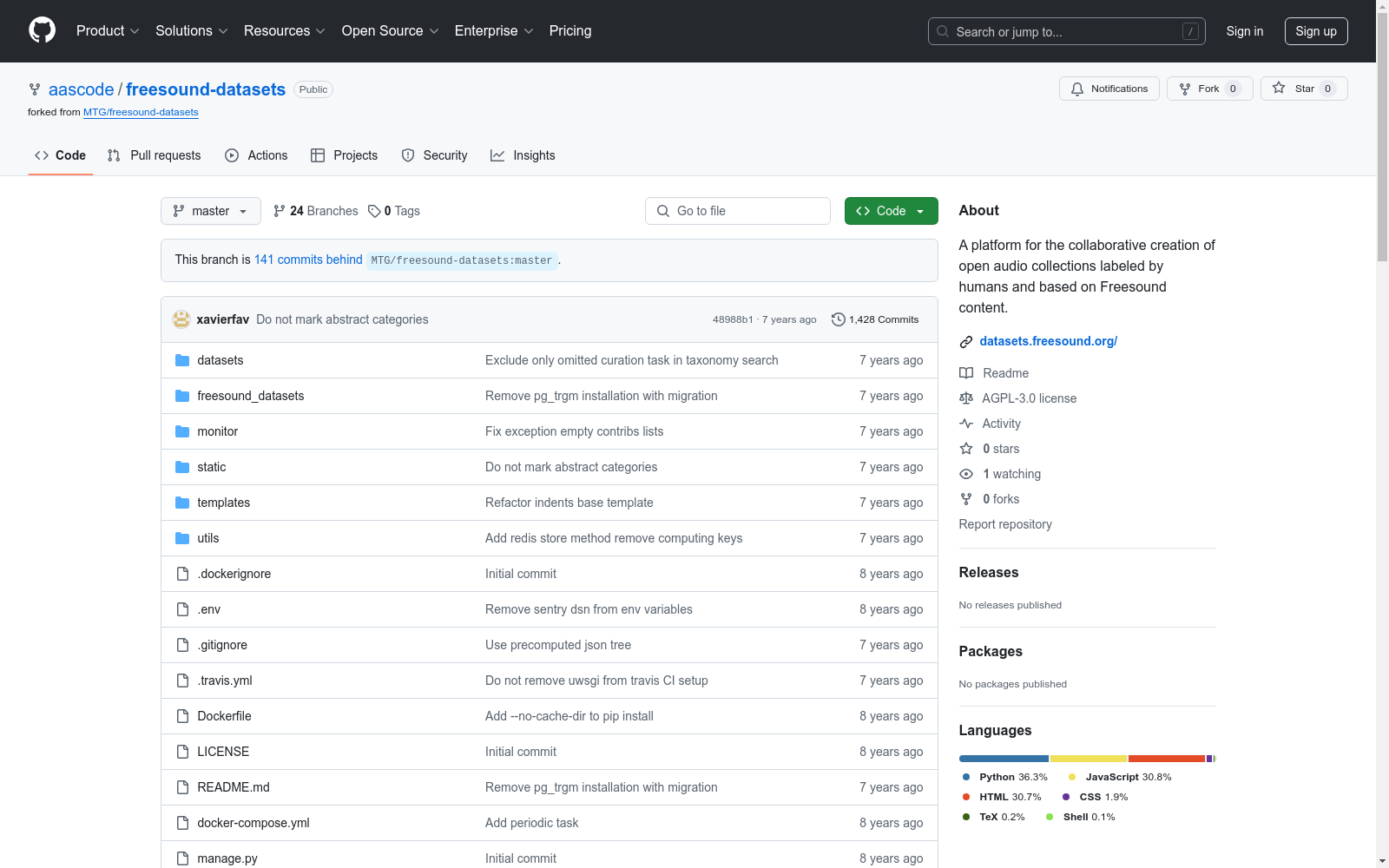Click the LICENSE file icon
The width and height of the screenshot is (1389, 868).
pos(182,752)
